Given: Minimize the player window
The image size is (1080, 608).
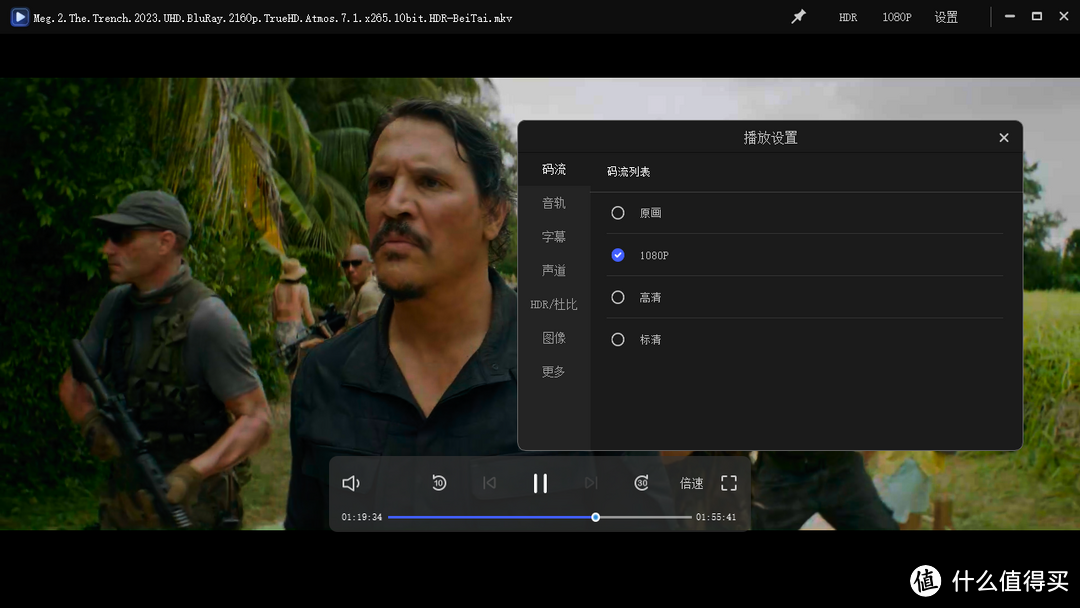Looking at the screenshot, I should tap(1010, 17).
